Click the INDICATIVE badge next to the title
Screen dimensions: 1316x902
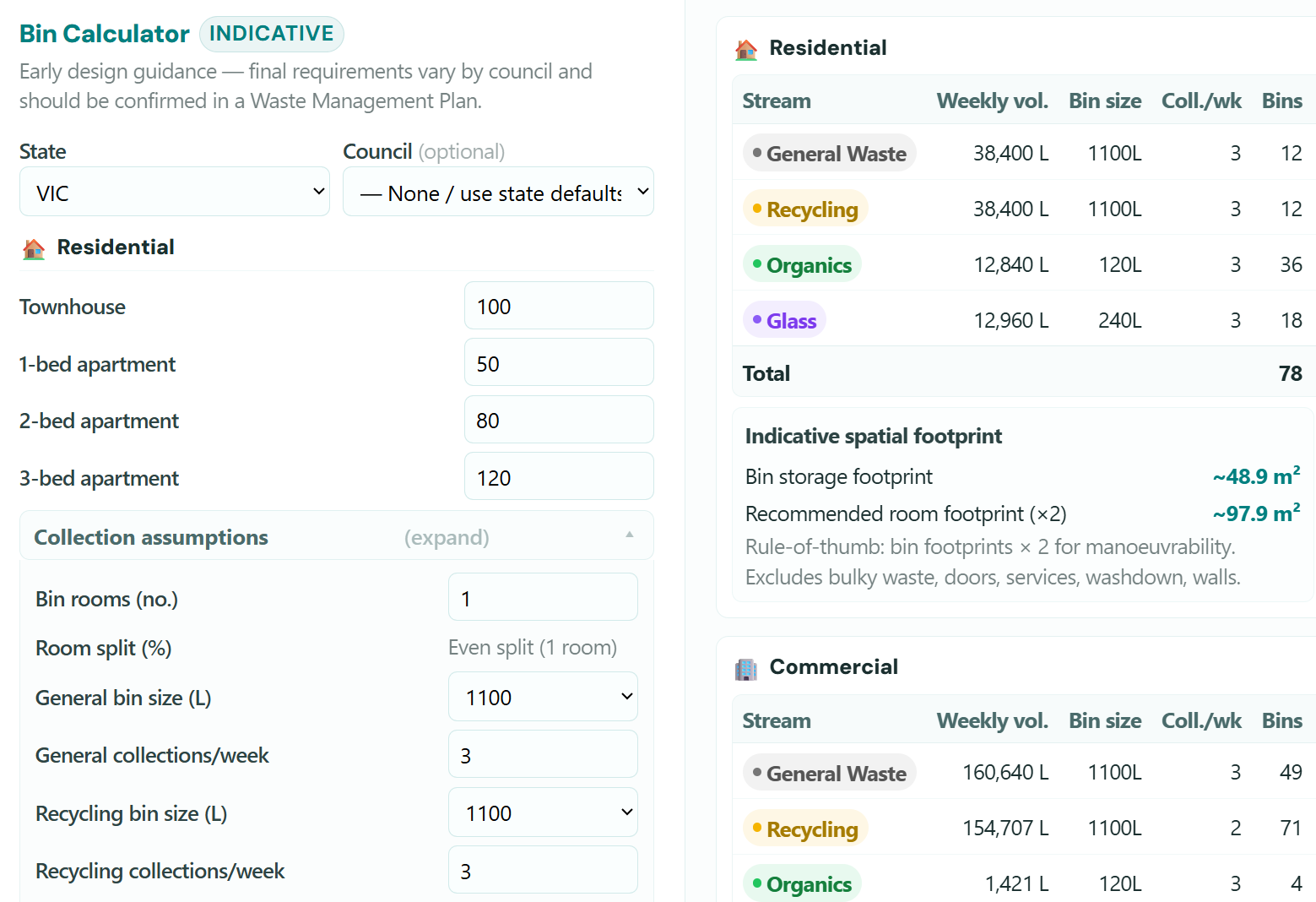[x=272, y=34]
